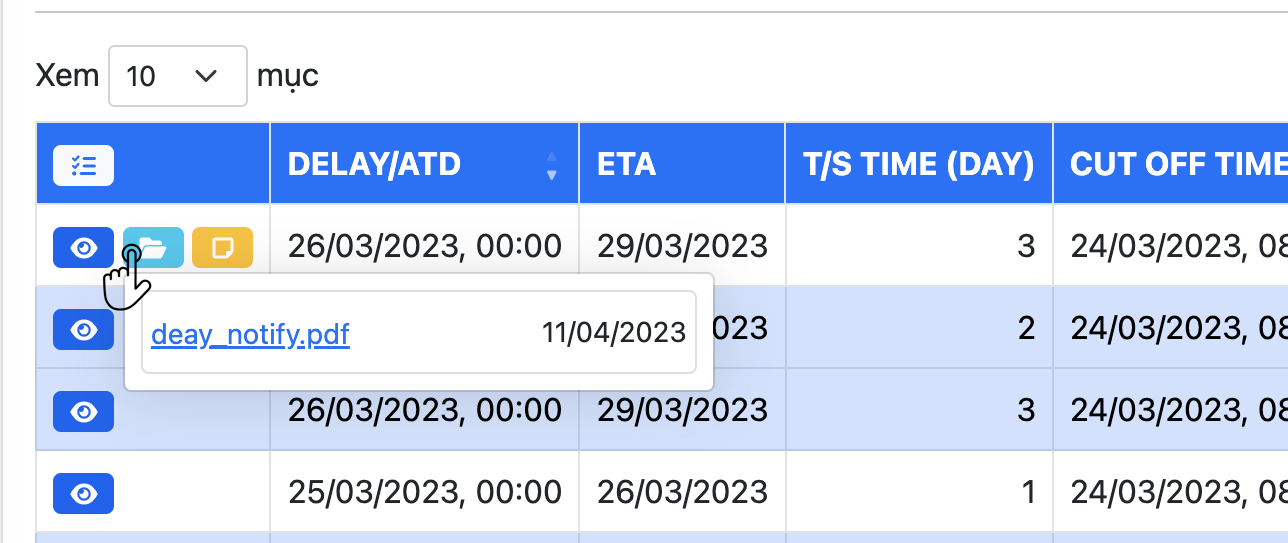Open the yellow note icon in first row
Image resolution: width=1288 pixels, height=543 pixels.
222,247
